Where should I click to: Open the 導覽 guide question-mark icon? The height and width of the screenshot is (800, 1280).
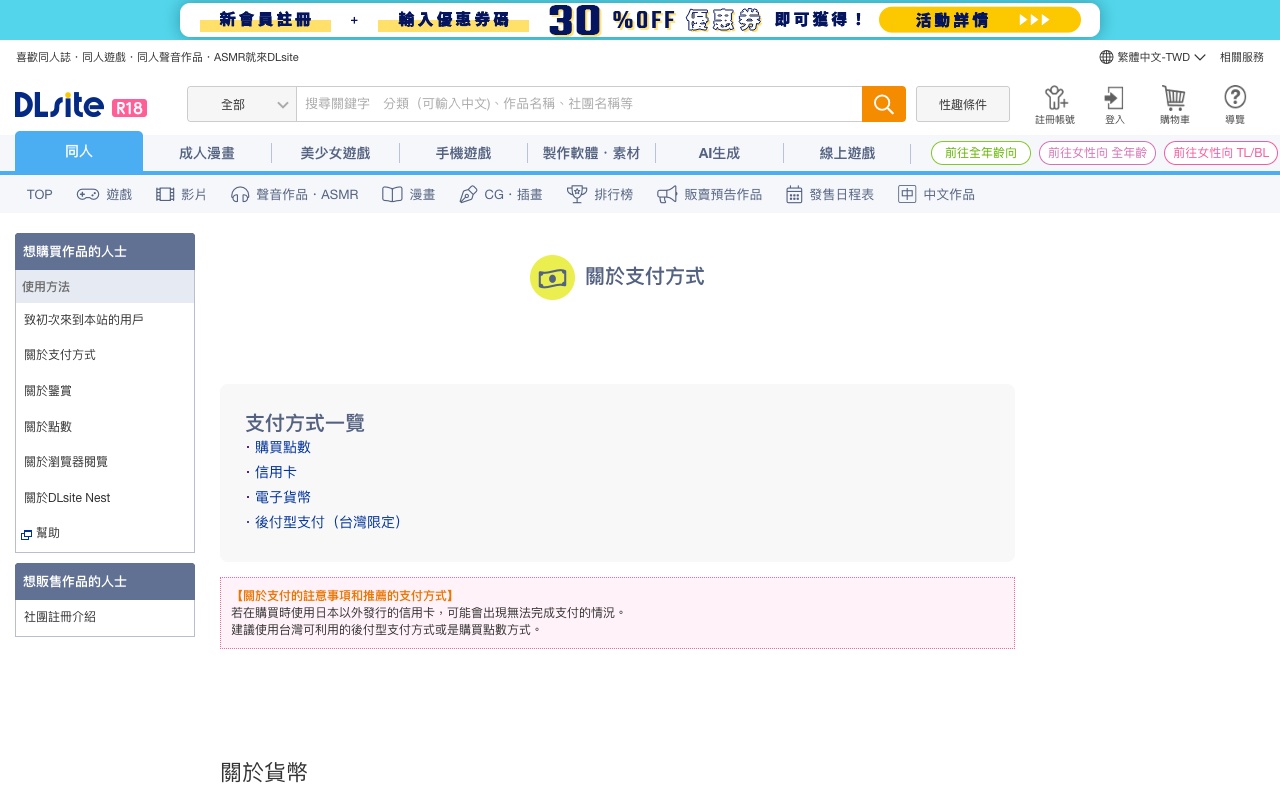pos(1235,105)
